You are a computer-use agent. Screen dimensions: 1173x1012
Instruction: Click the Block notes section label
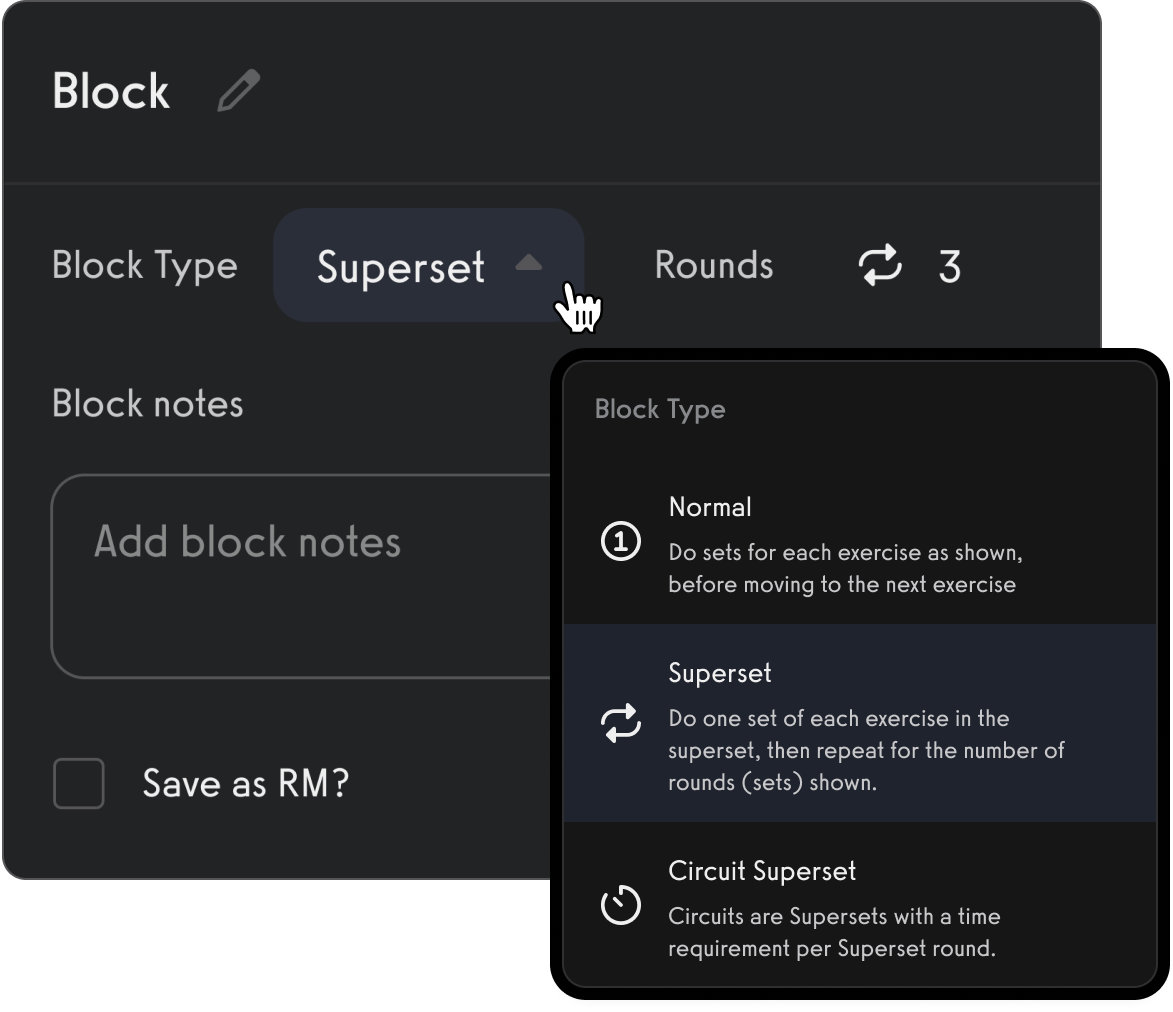point(148,404)
